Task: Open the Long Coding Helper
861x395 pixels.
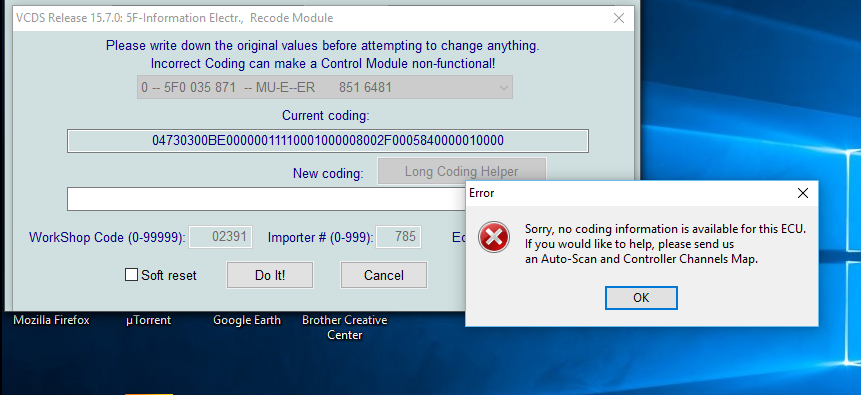Action: pos(462,171)
